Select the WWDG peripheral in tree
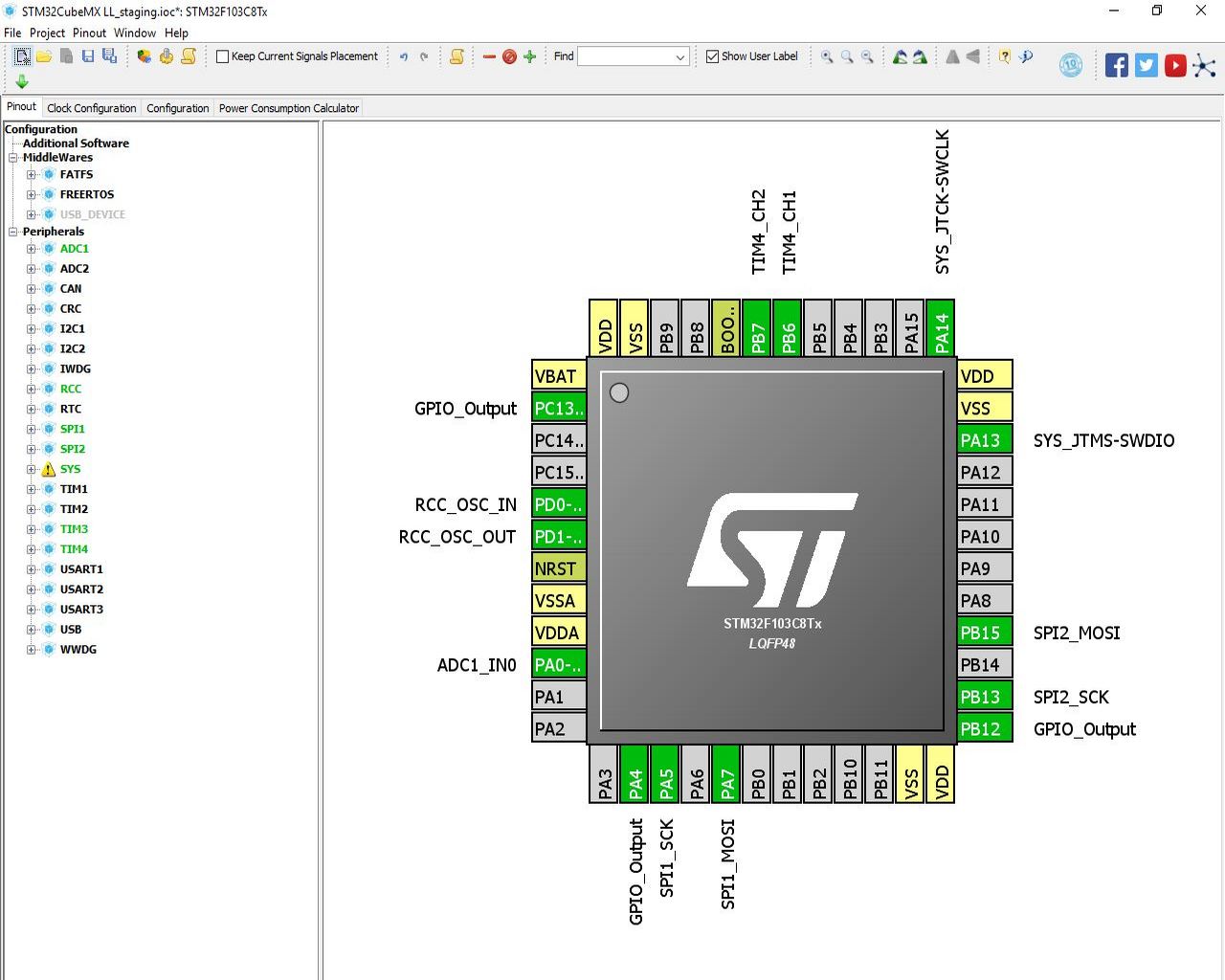 [x=78, y=650]
